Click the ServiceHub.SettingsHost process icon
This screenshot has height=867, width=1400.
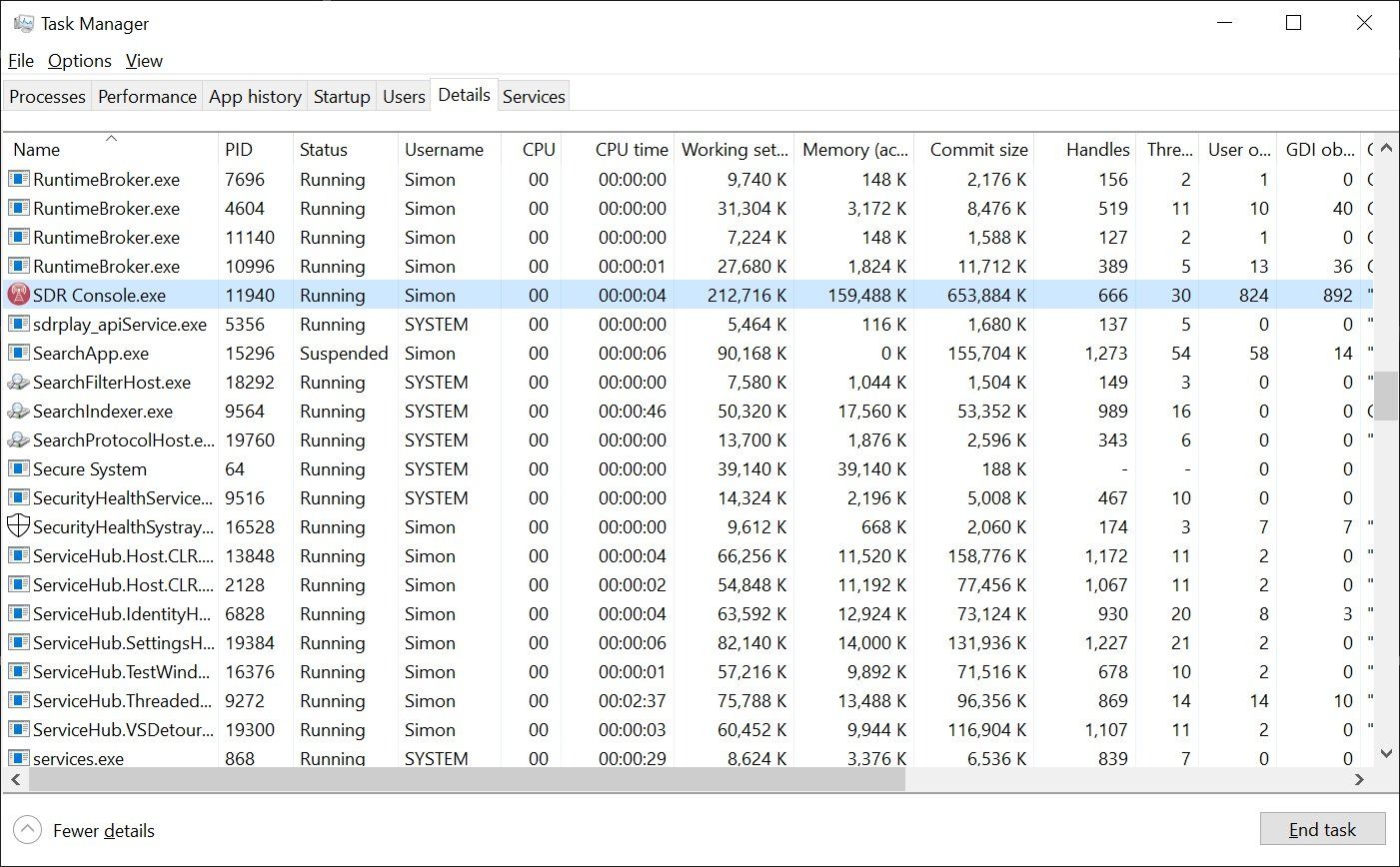point(18,643)
